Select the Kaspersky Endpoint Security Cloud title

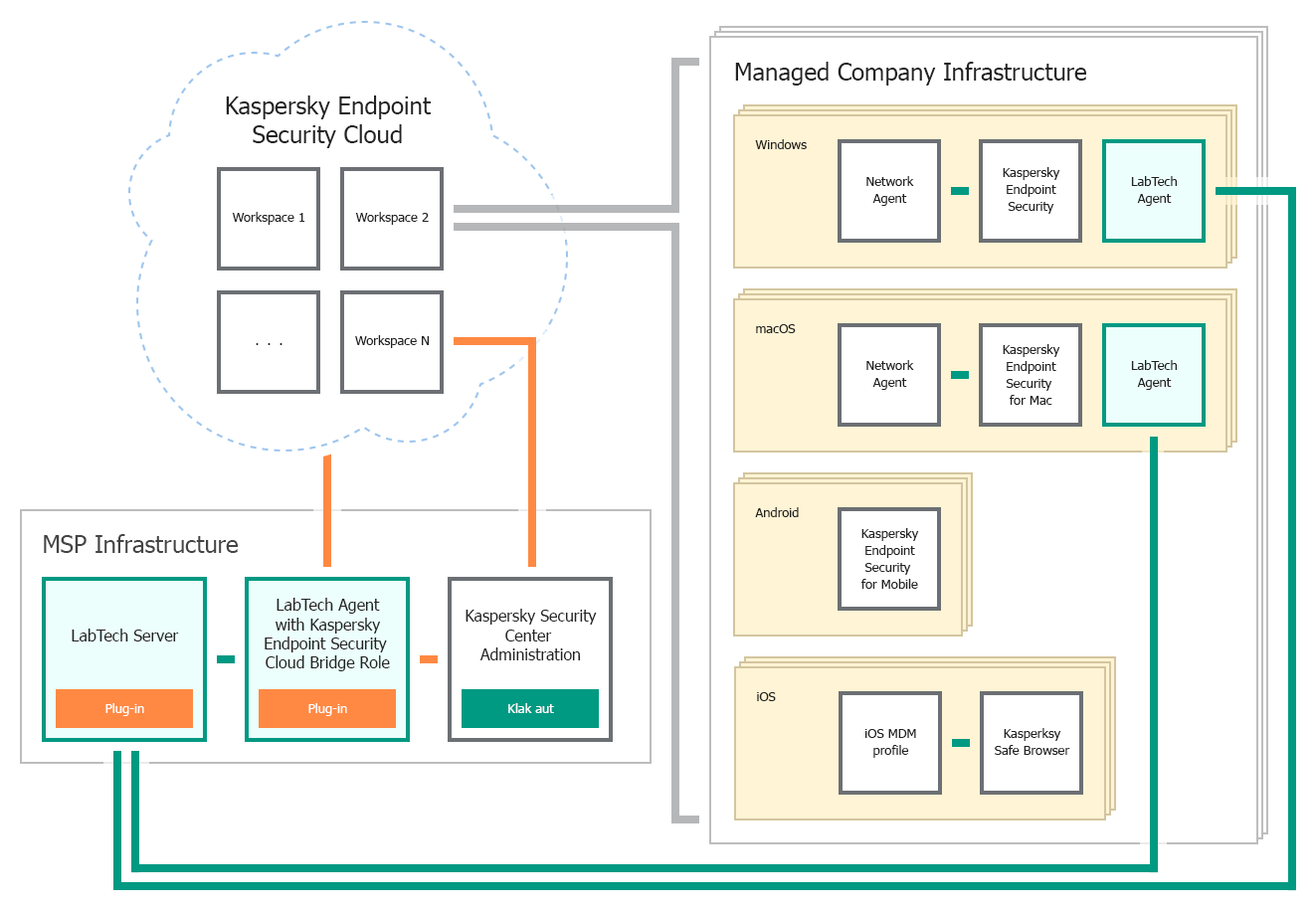tap(327, 120)
